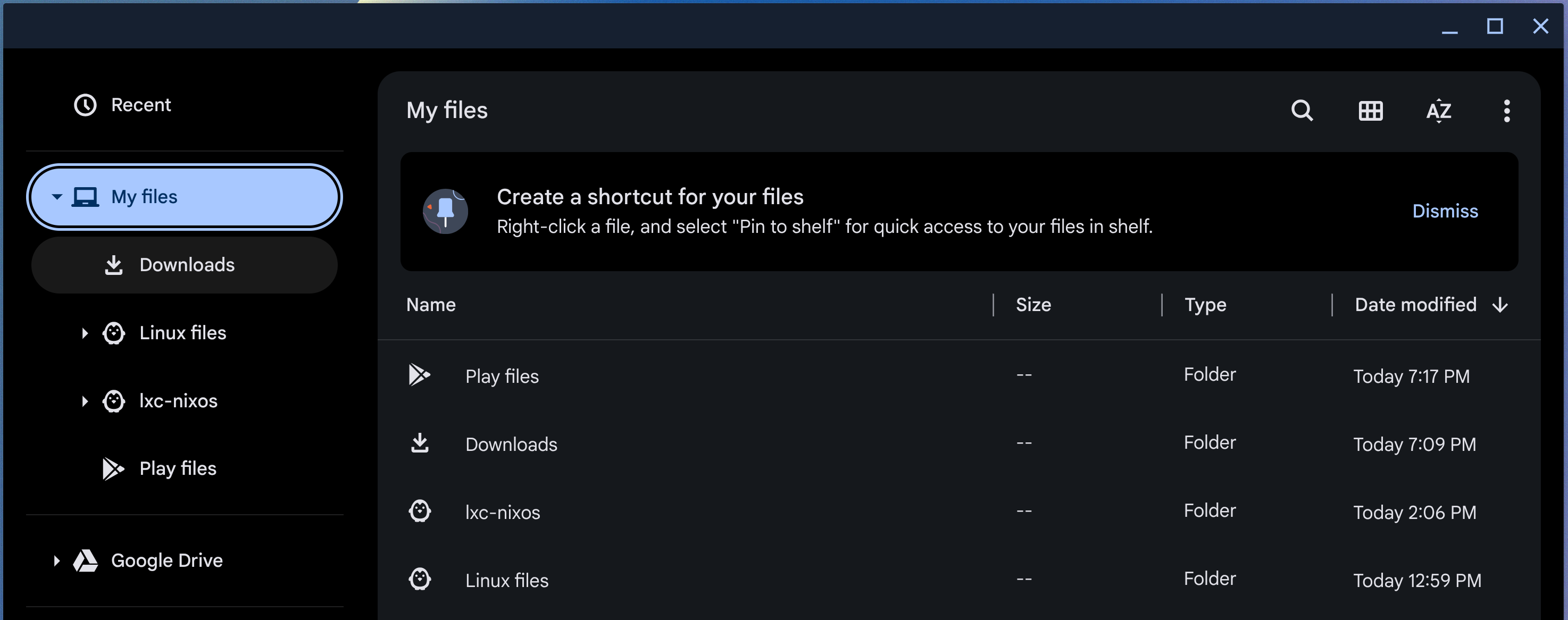Click the Recent clock icon
Image resolution: width=1568 pixels, height=620 pixels.
click(x=85, y=105)
